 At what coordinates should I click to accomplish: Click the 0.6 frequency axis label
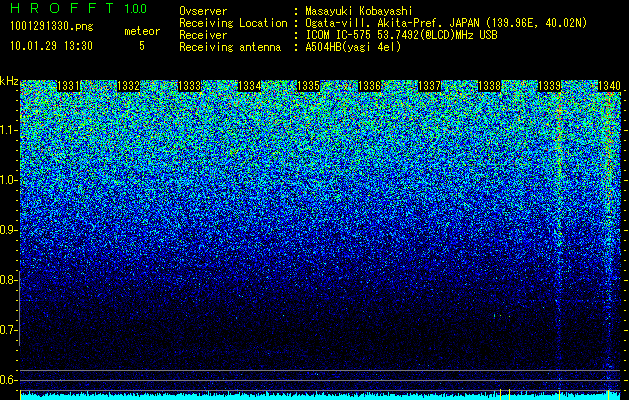pos(9,380)
